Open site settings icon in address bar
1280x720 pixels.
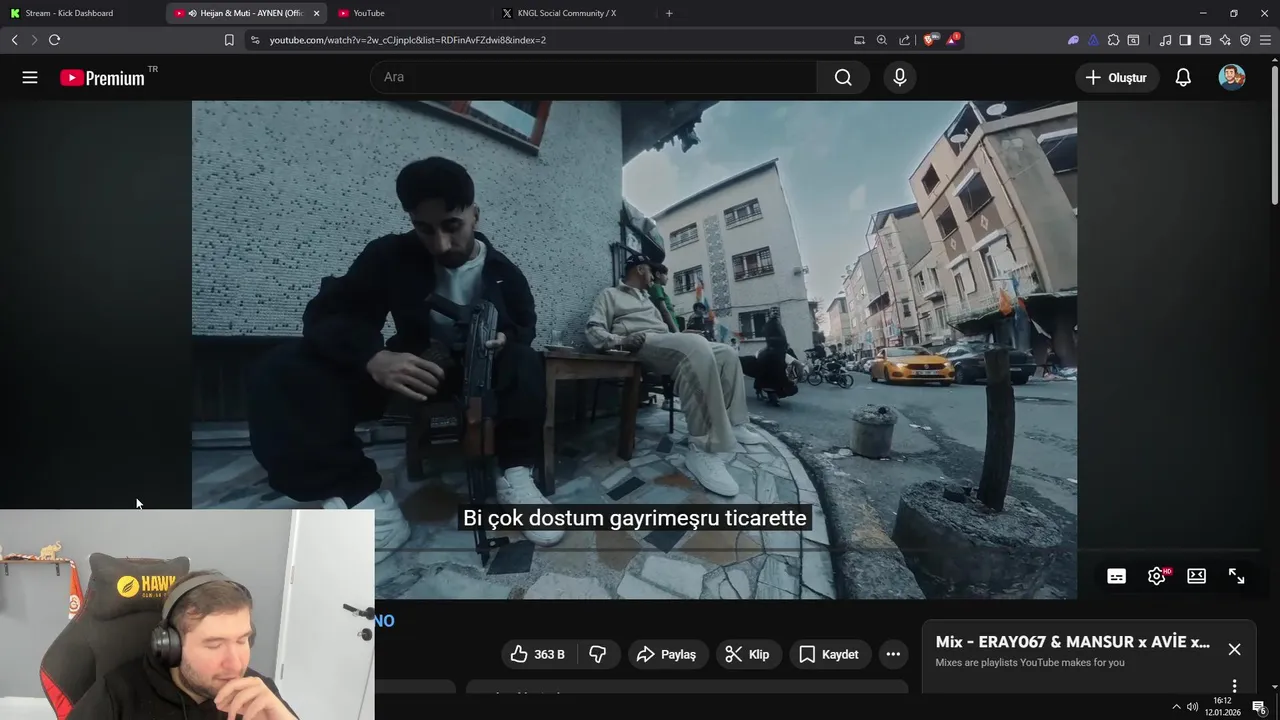click(255, 40)
